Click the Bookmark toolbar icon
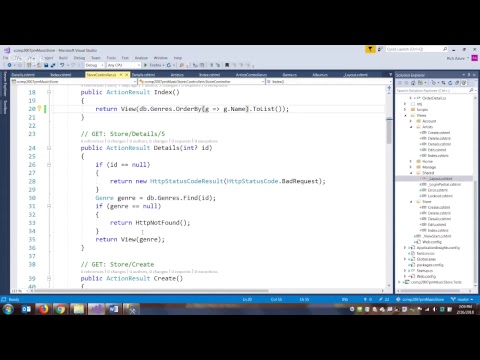The image size is (480, 360). point(227,65)
